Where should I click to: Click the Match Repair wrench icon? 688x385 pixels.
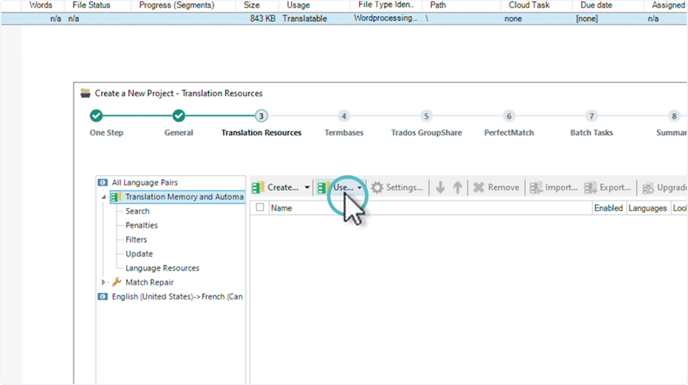[x=117, y=282]
